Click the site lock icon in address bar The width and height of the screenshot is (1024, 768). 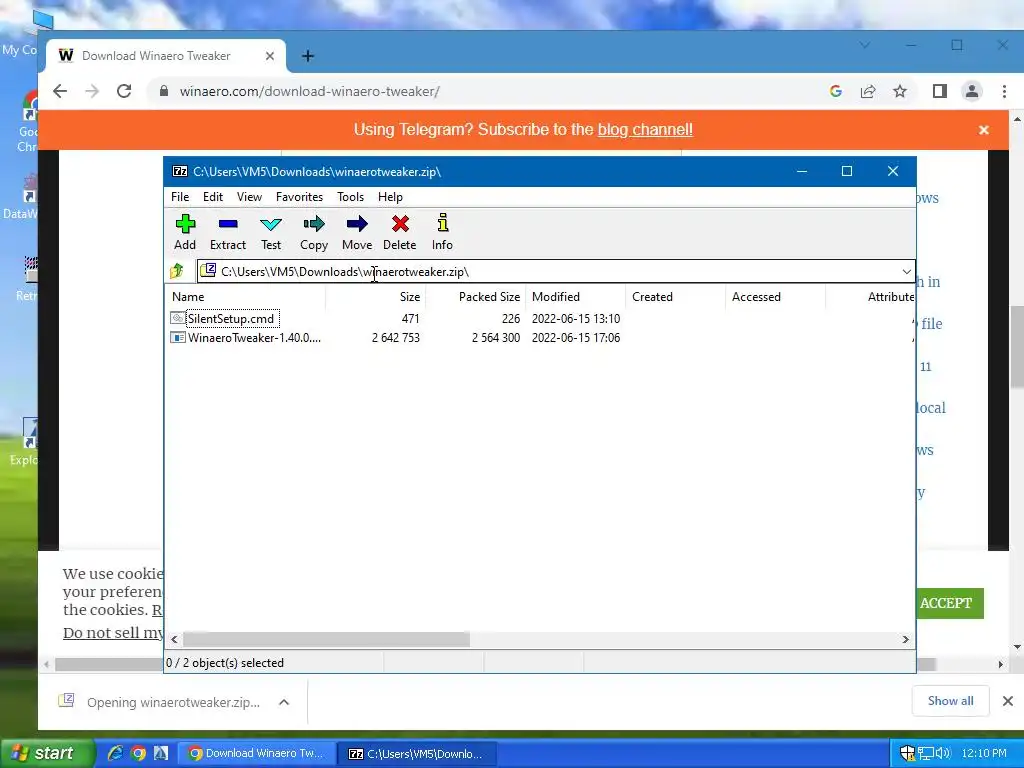pyautogui.click(x=164, y=91)
